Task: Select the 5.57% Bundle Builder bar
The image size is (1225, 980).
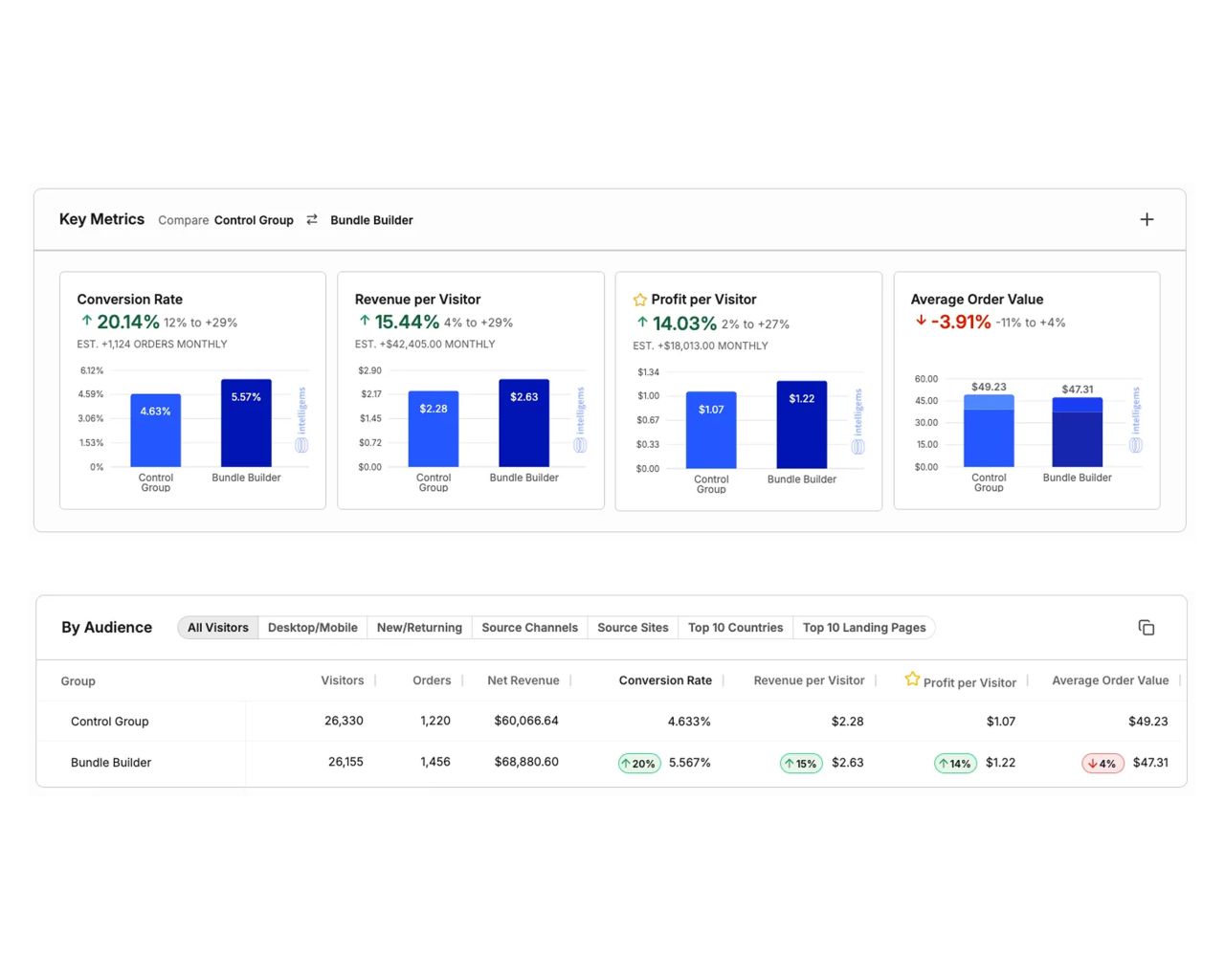Action: 246,423
